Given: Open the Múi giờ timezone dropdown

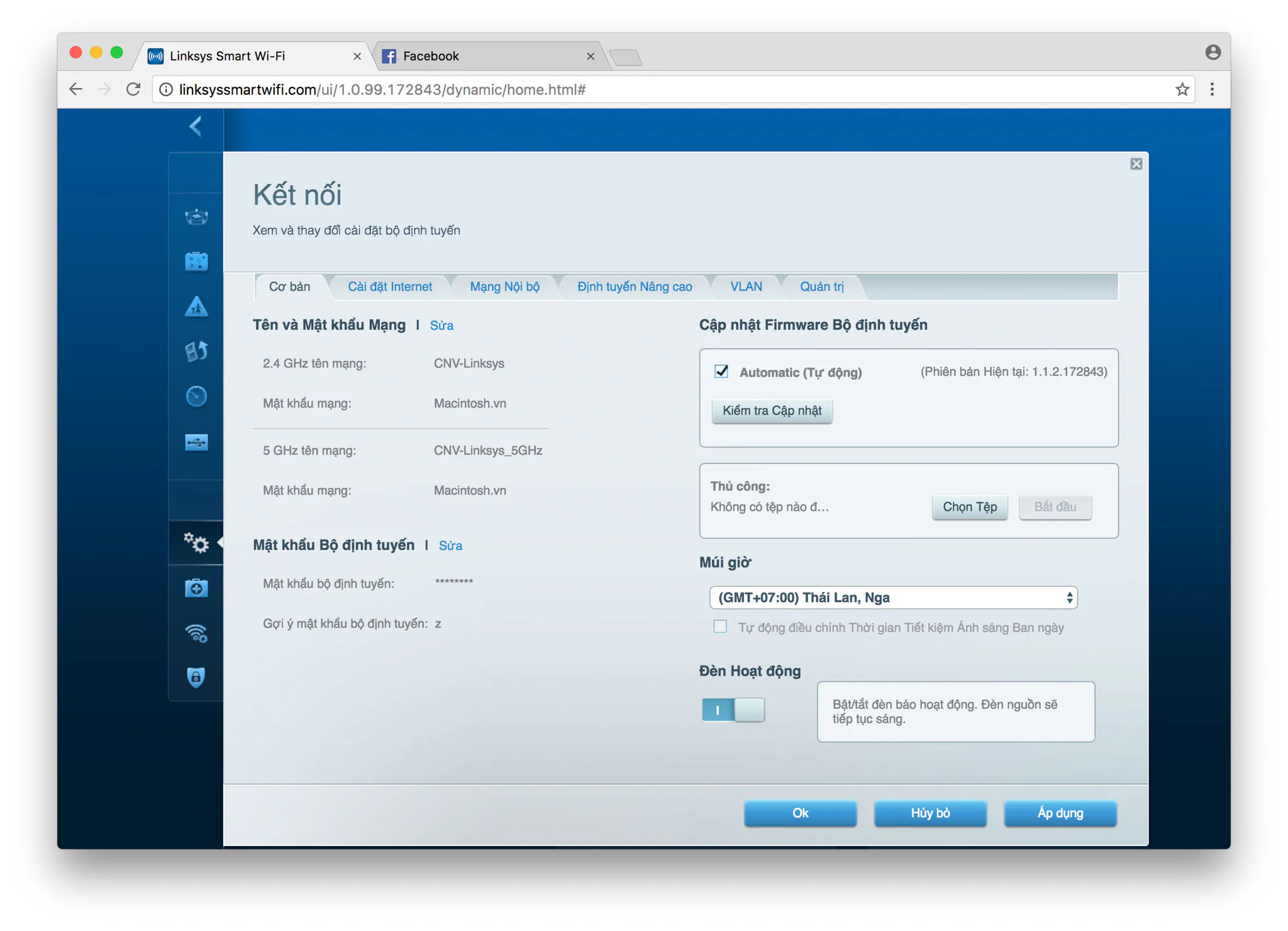Looking at the screenshot, I should point(893,598).
